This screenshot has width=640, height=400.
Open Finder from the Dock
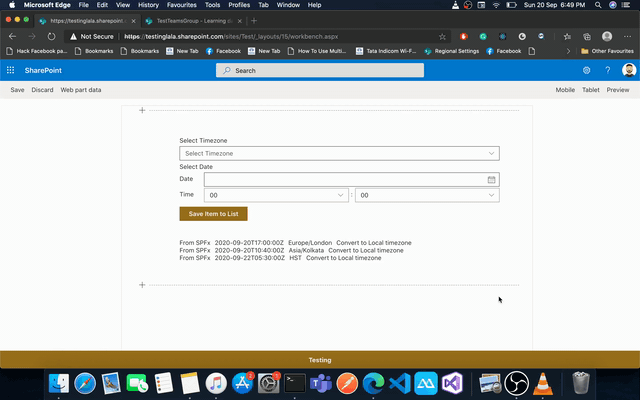[x=59, y=384]
